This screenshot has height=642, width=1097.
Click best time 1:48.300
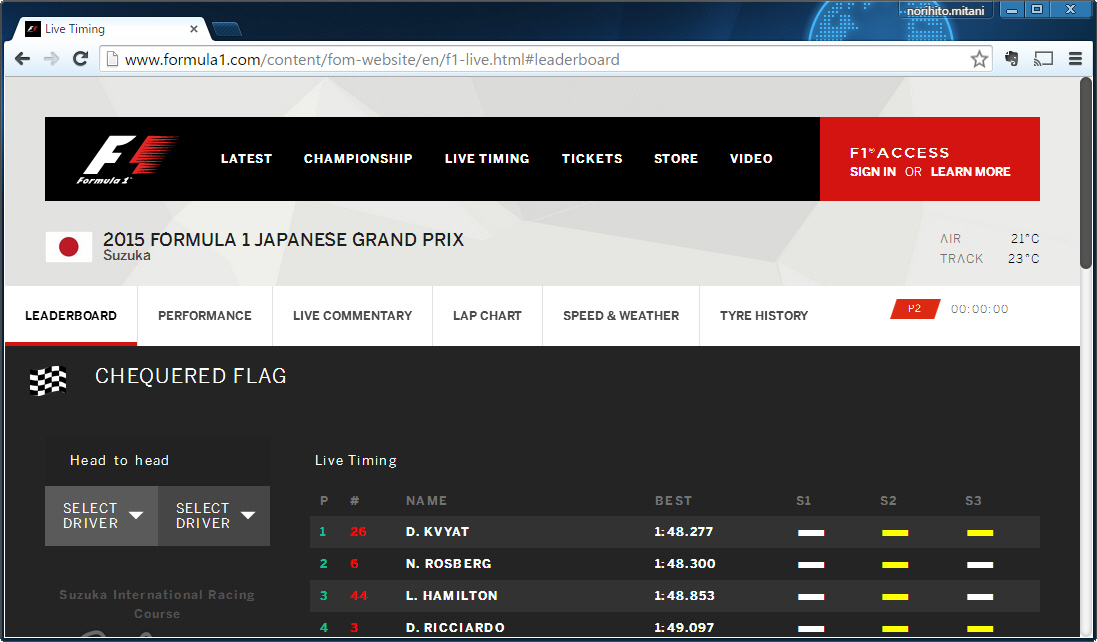tap(685, 564)
